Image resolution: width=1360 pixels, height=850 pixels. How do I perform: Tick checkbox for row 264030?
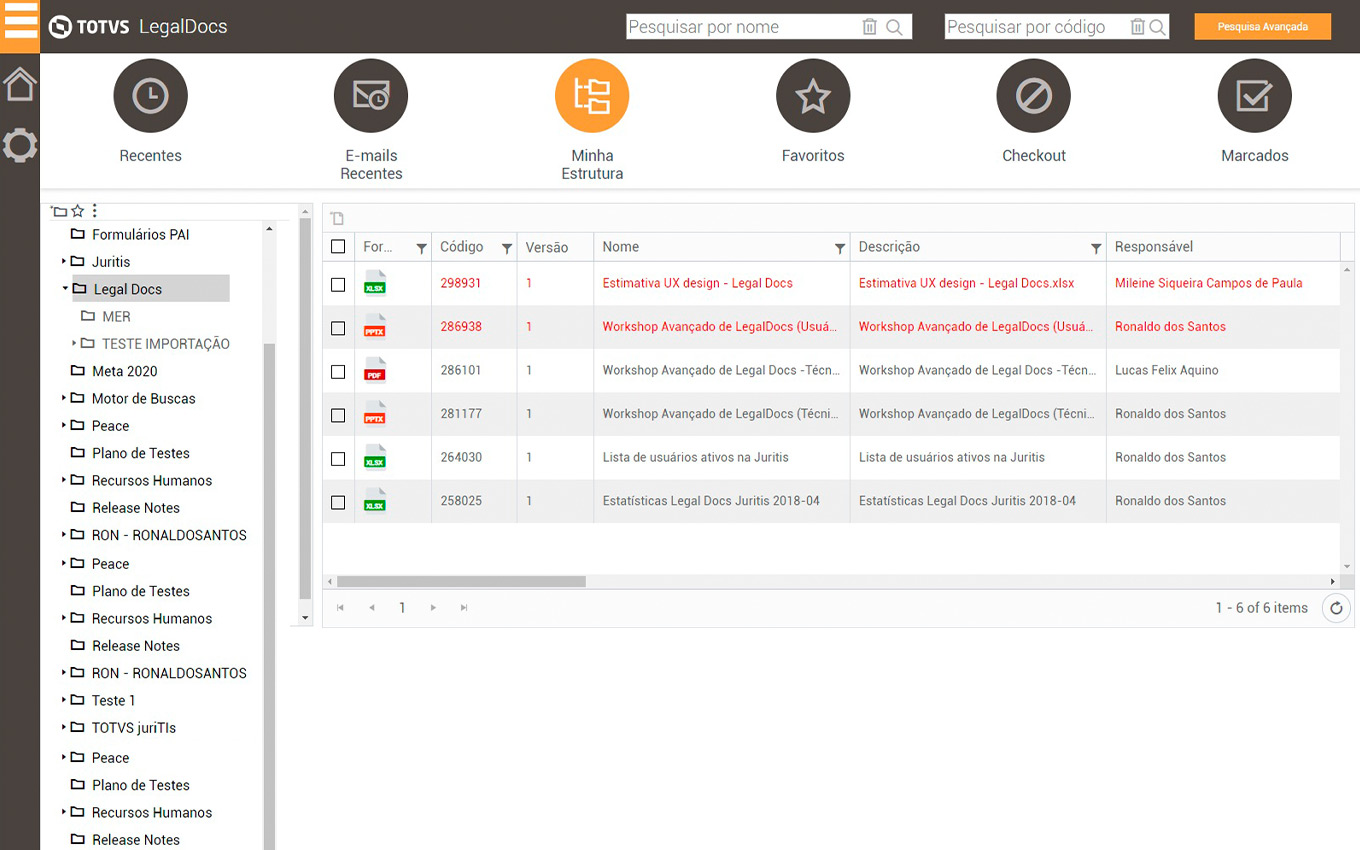[x=338, y=458]
